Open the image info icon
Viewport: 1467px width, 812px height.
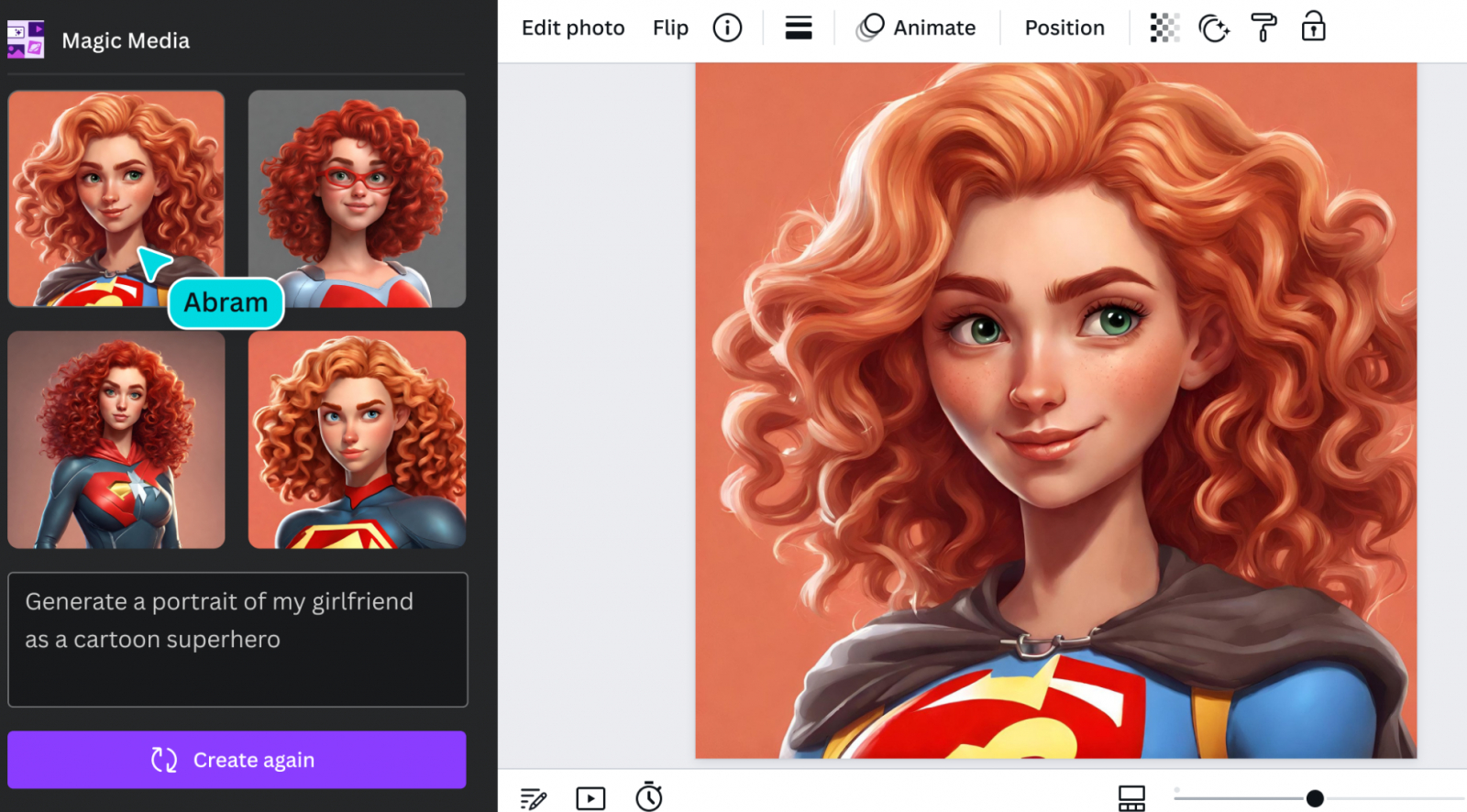tap(727, 27)
